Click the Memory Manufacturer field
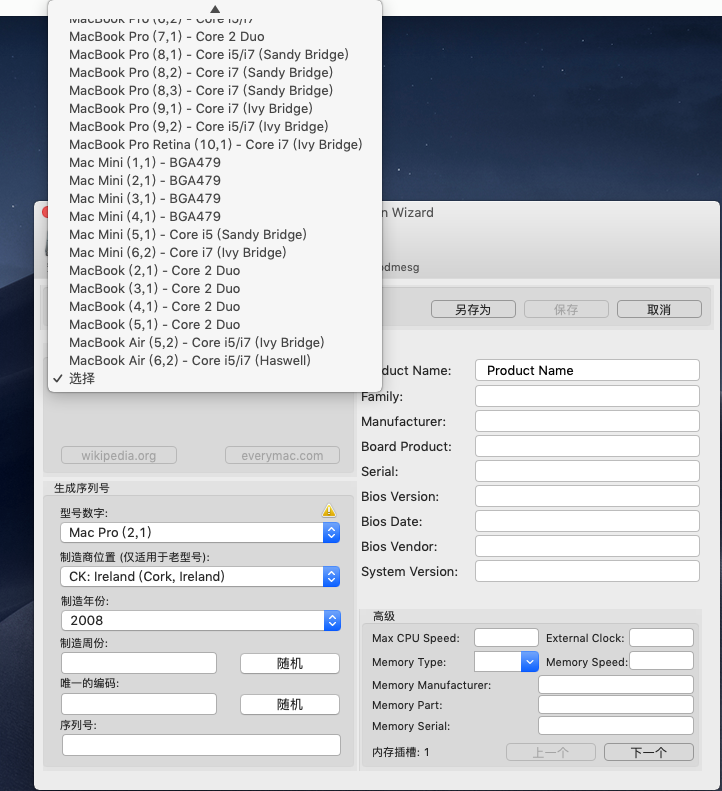 coord(616,685)
